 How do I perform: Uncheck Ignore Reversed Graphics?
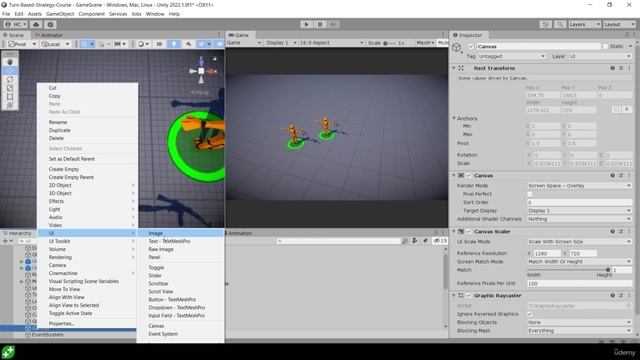click(x=530, y=314)
